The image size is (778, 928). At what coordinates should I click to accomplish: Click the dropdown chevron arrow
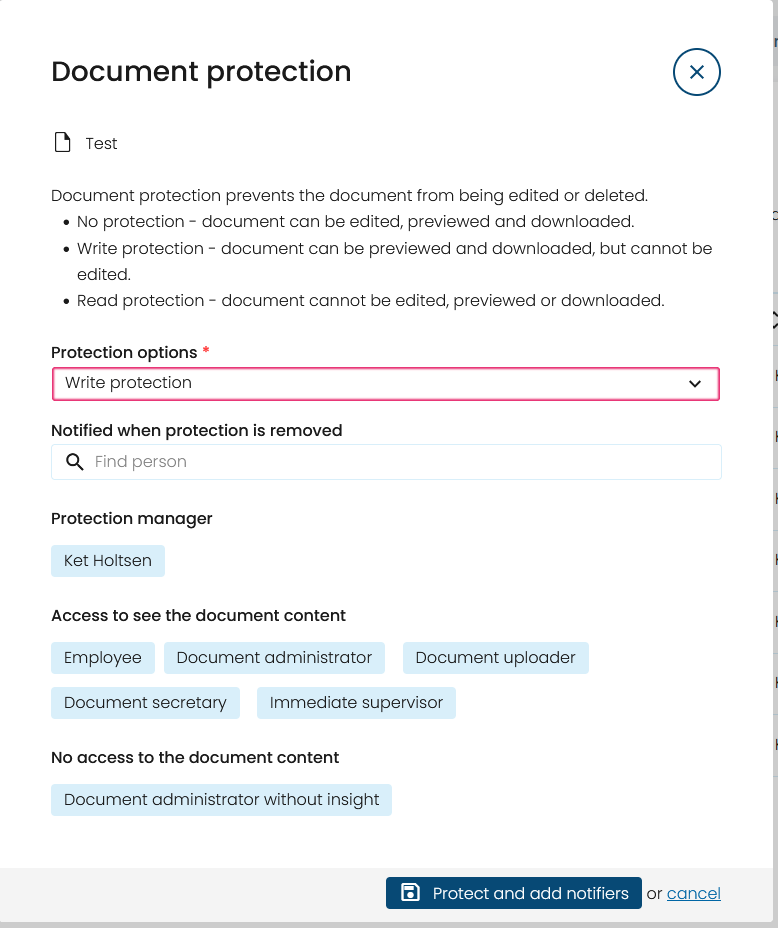[x=695, y=384]
